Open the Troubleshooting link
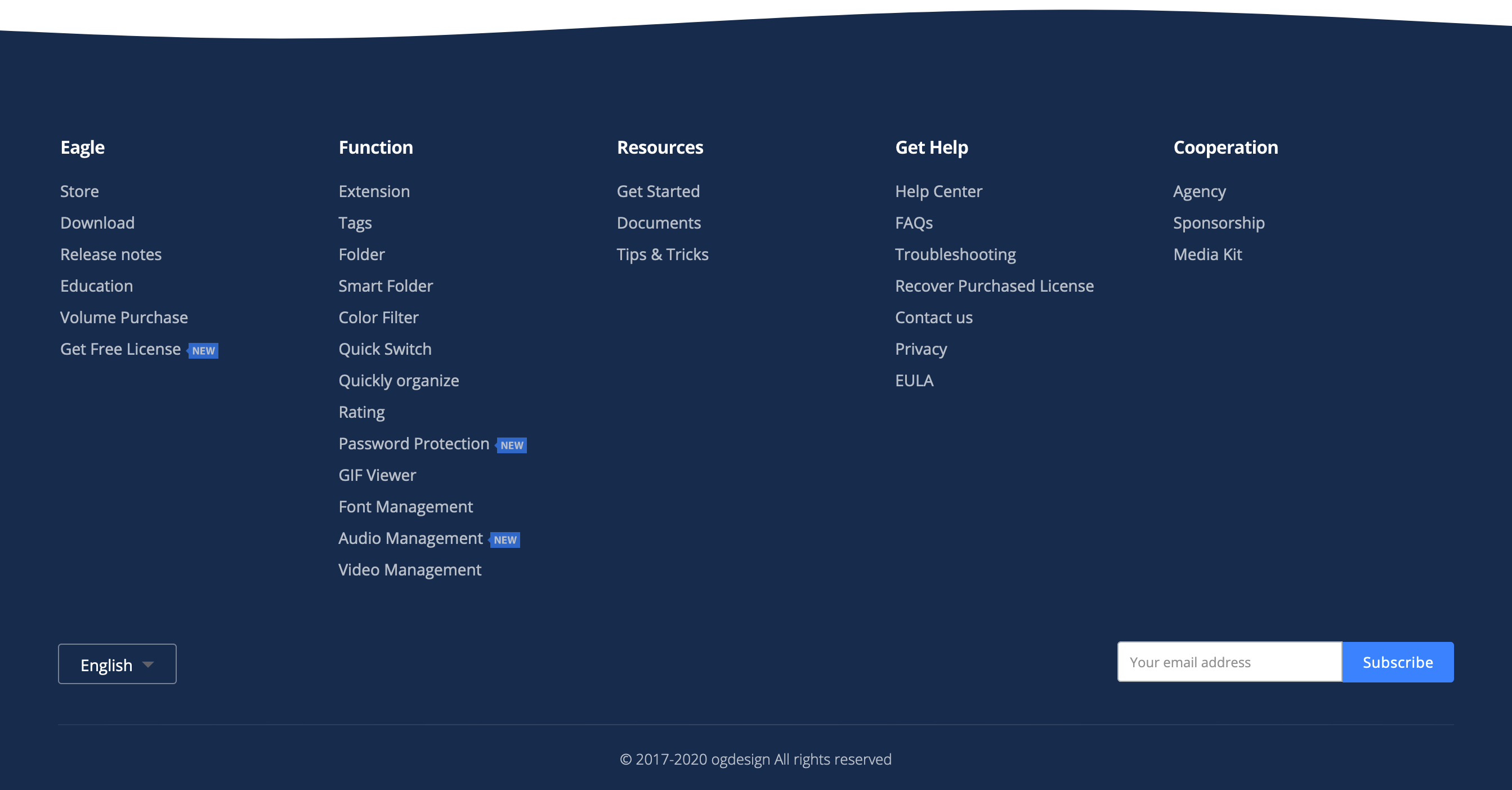 click(956, 255)
